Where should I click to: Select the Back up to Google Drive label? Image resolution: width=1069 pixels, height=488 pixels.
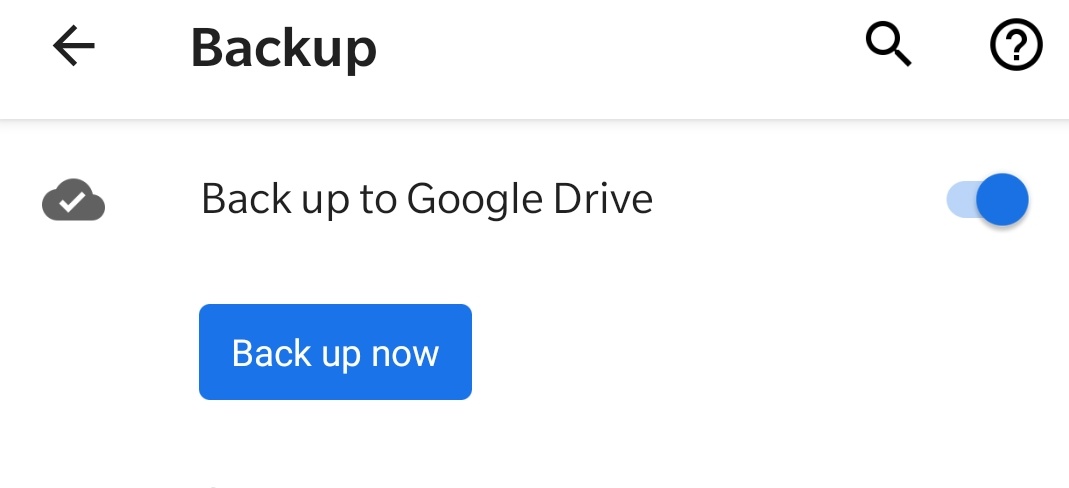427,199
